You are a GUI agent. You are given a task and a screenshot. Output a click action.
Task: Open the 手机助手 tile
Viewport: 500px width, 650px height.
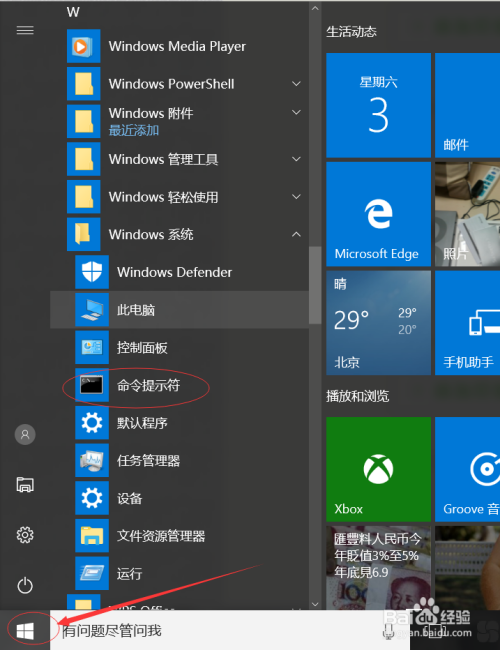467,323
